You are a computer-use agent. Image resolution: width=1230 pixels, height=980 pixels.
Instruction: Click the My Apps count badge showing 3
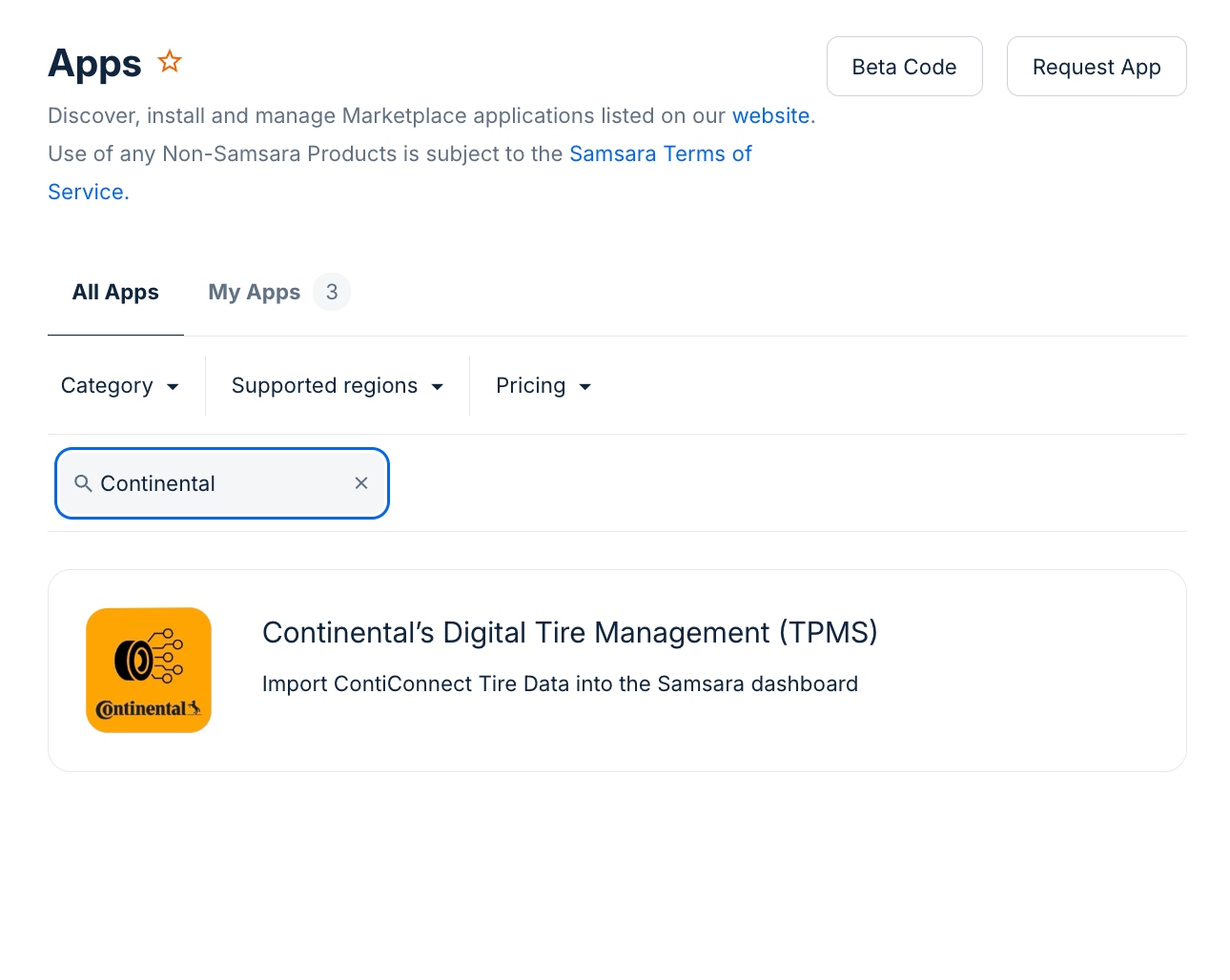coord(332,292)
